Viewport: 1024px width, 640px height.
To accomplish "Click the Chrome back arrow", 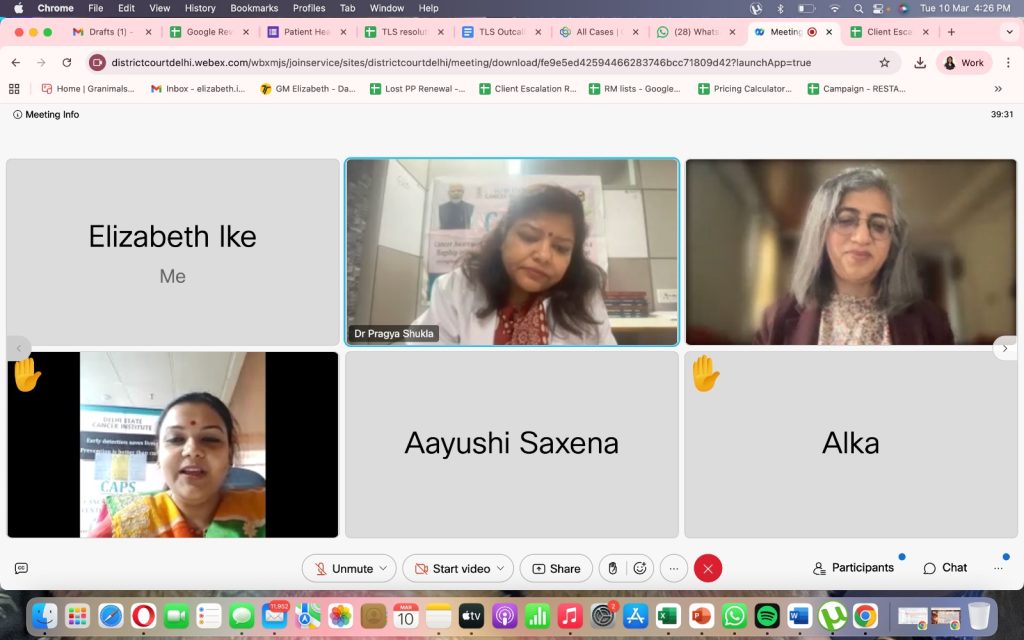I will click(16, 63).
